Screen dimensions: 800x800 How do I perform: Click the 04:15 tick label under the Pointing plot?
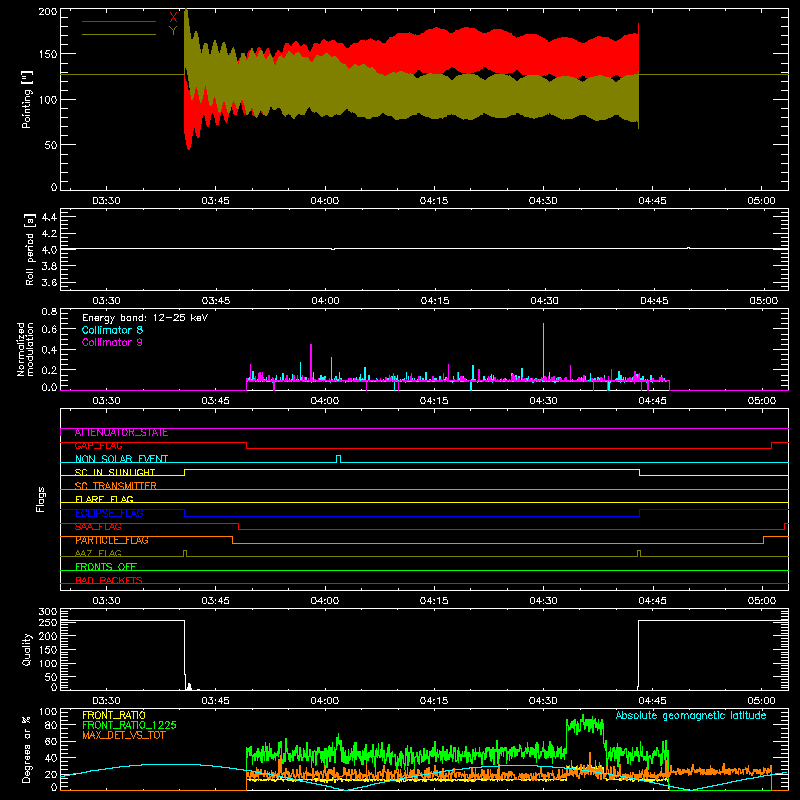tap(434, 201)
